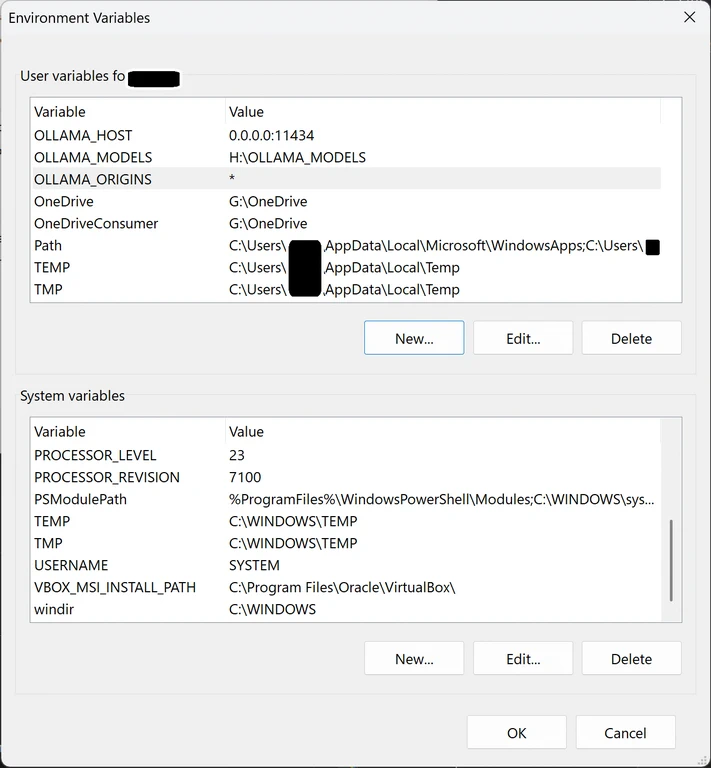Screen dimensions: 711x768
Task: Select the OLLAMA_HOST user variable
Action: [x=83, y=135]
